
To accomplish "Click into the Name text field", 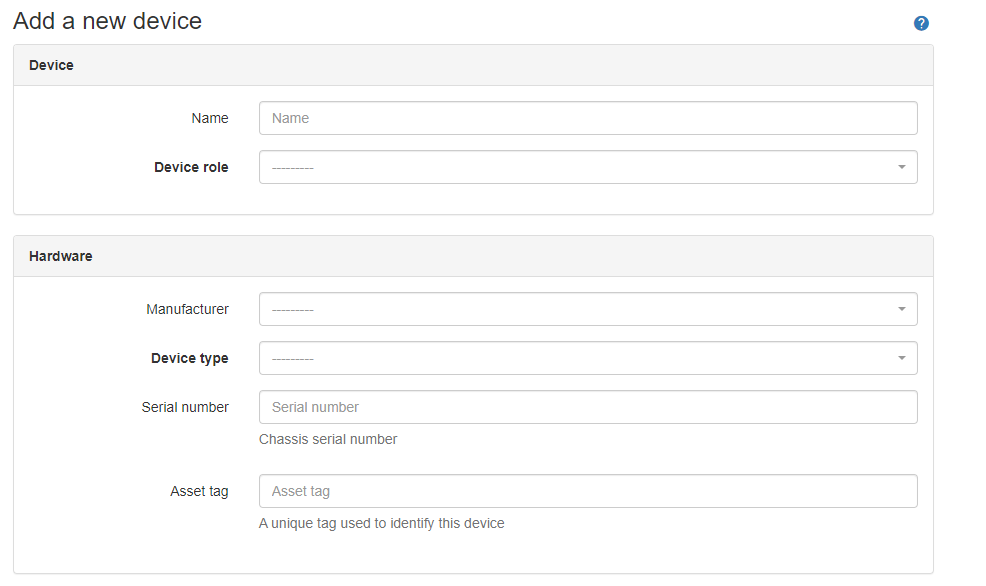I will [x=587, y=118].
